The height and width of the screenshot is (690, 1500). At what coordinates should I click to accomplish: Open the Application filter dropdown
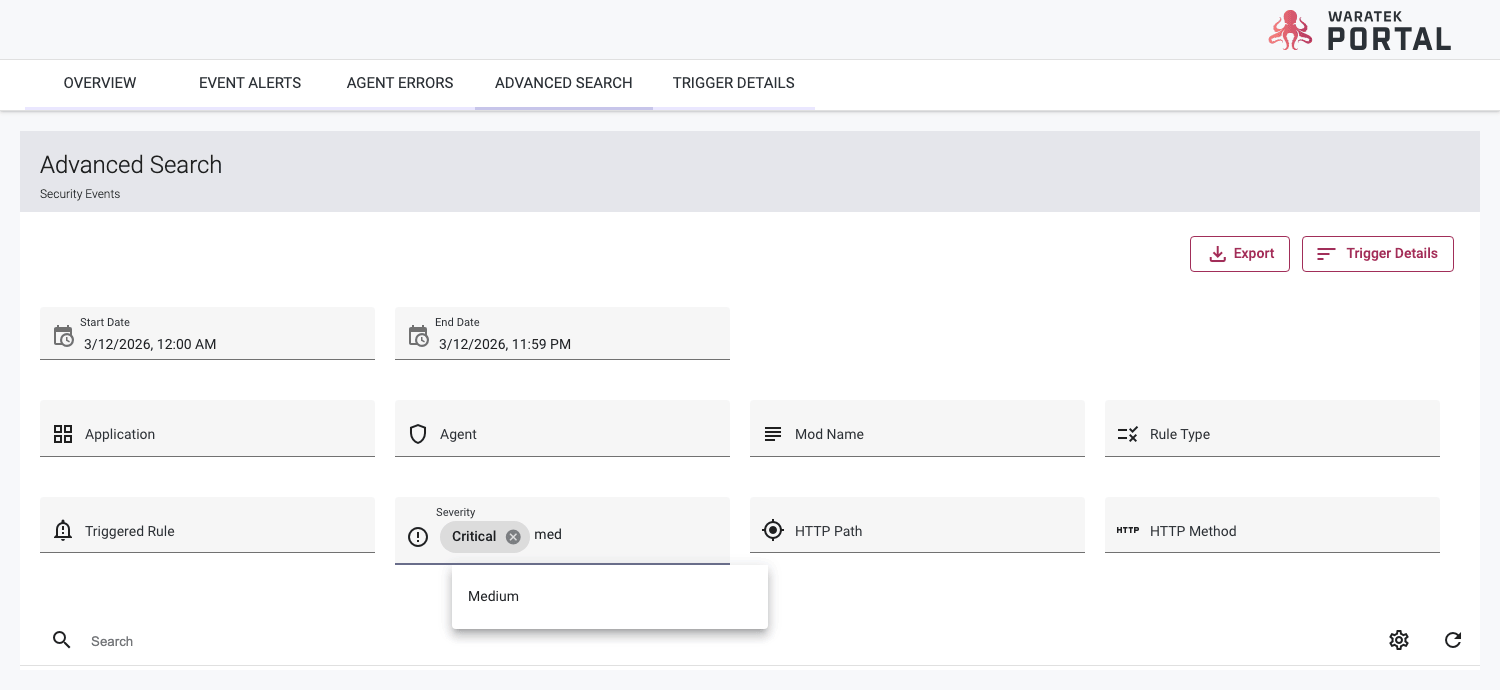207,434
